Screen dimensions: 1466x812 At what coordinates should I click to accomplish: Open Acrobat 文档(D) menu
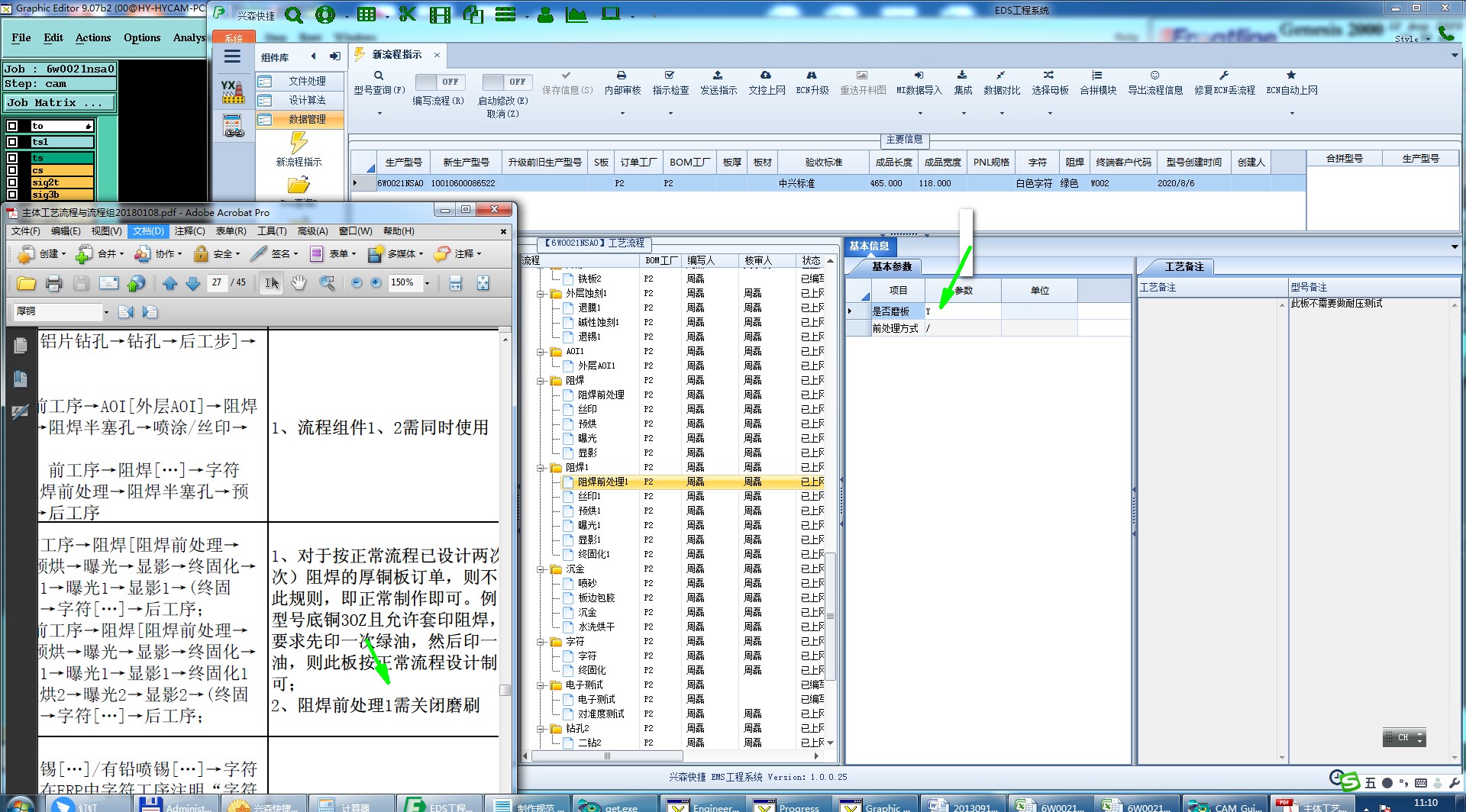148,231
